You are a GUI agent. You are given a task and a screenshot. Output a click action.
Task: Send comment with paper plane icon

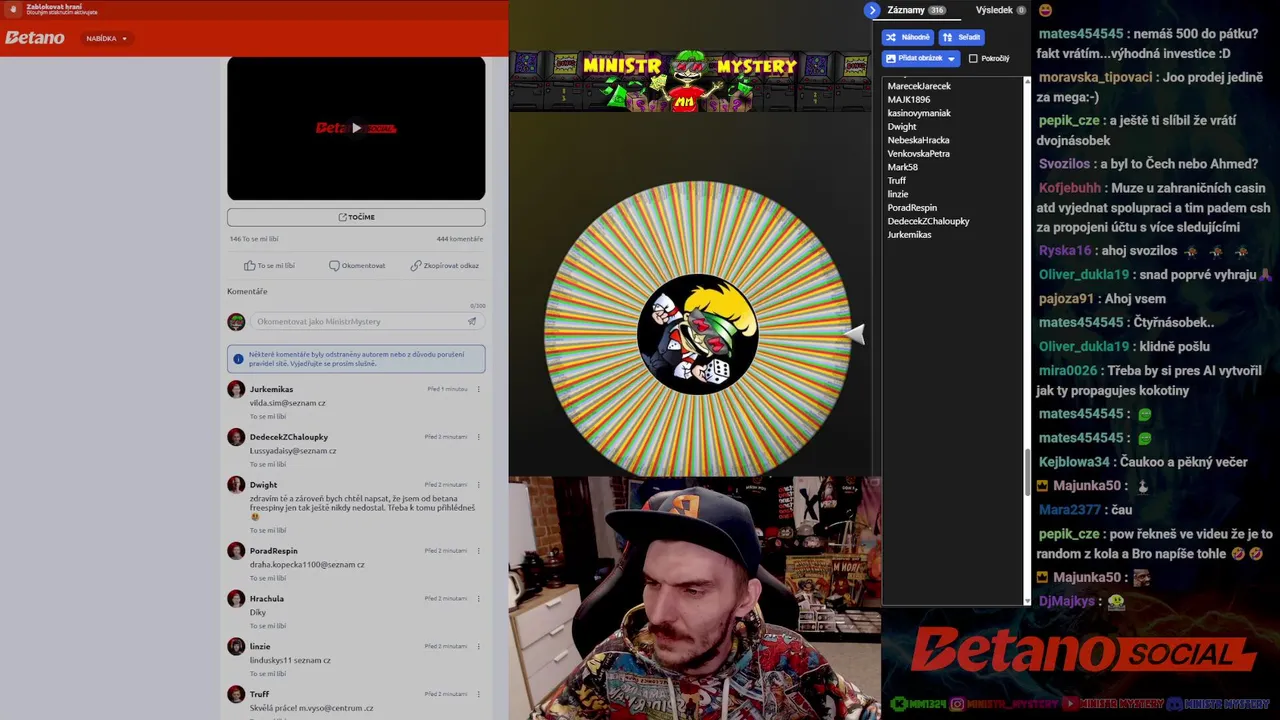(472, 322)
